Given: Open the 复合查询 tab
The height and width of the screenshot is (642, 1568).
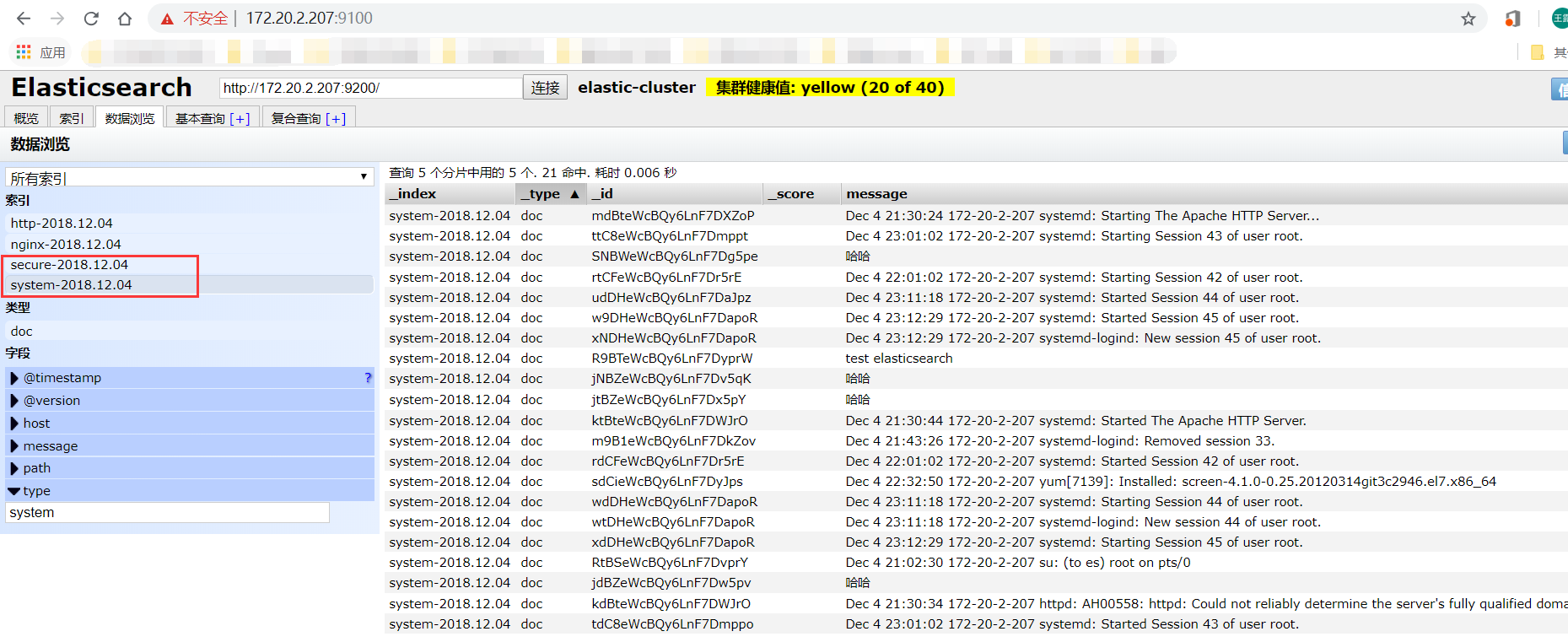Looking at the screenshot, I should (296, 118).
